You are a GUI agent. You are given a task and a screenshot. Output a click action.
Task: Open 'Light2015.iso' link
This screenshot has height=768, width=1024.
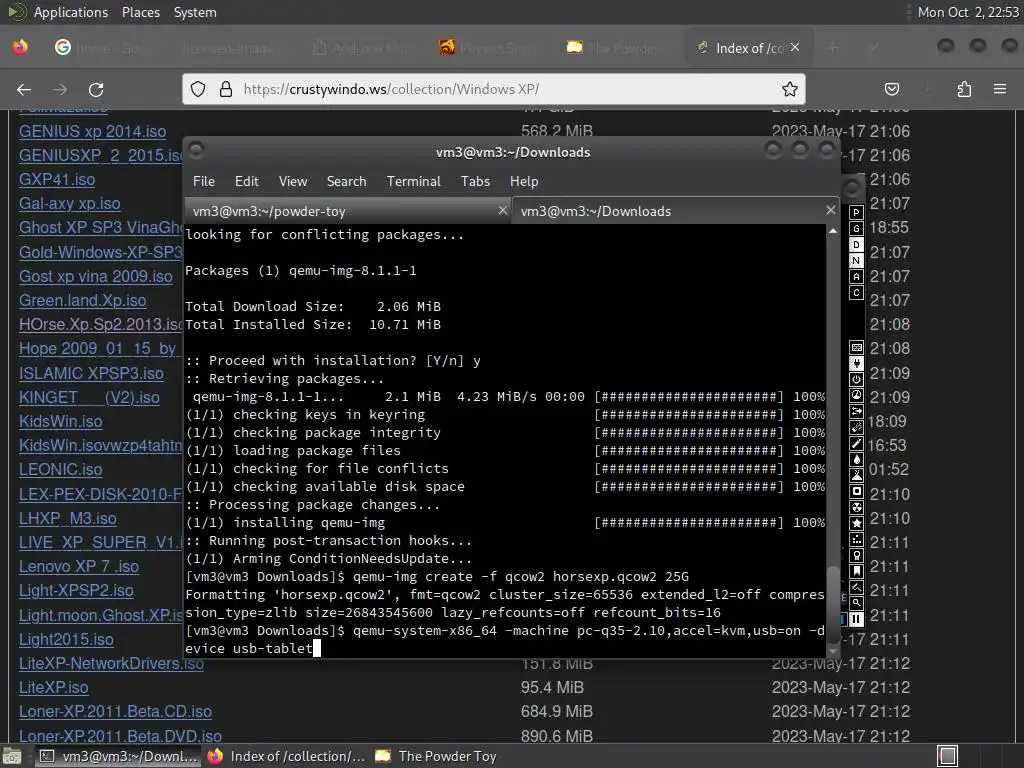tap(66, 640)
